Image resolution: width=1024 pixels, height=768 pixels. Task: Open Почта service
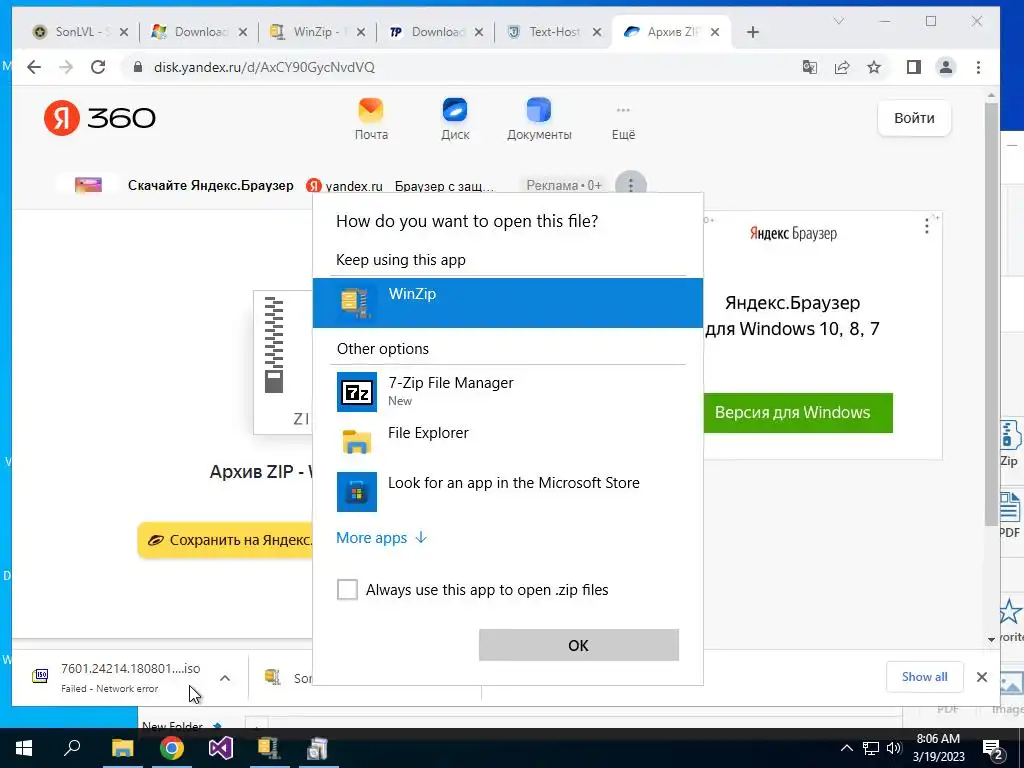click(371, 119)
